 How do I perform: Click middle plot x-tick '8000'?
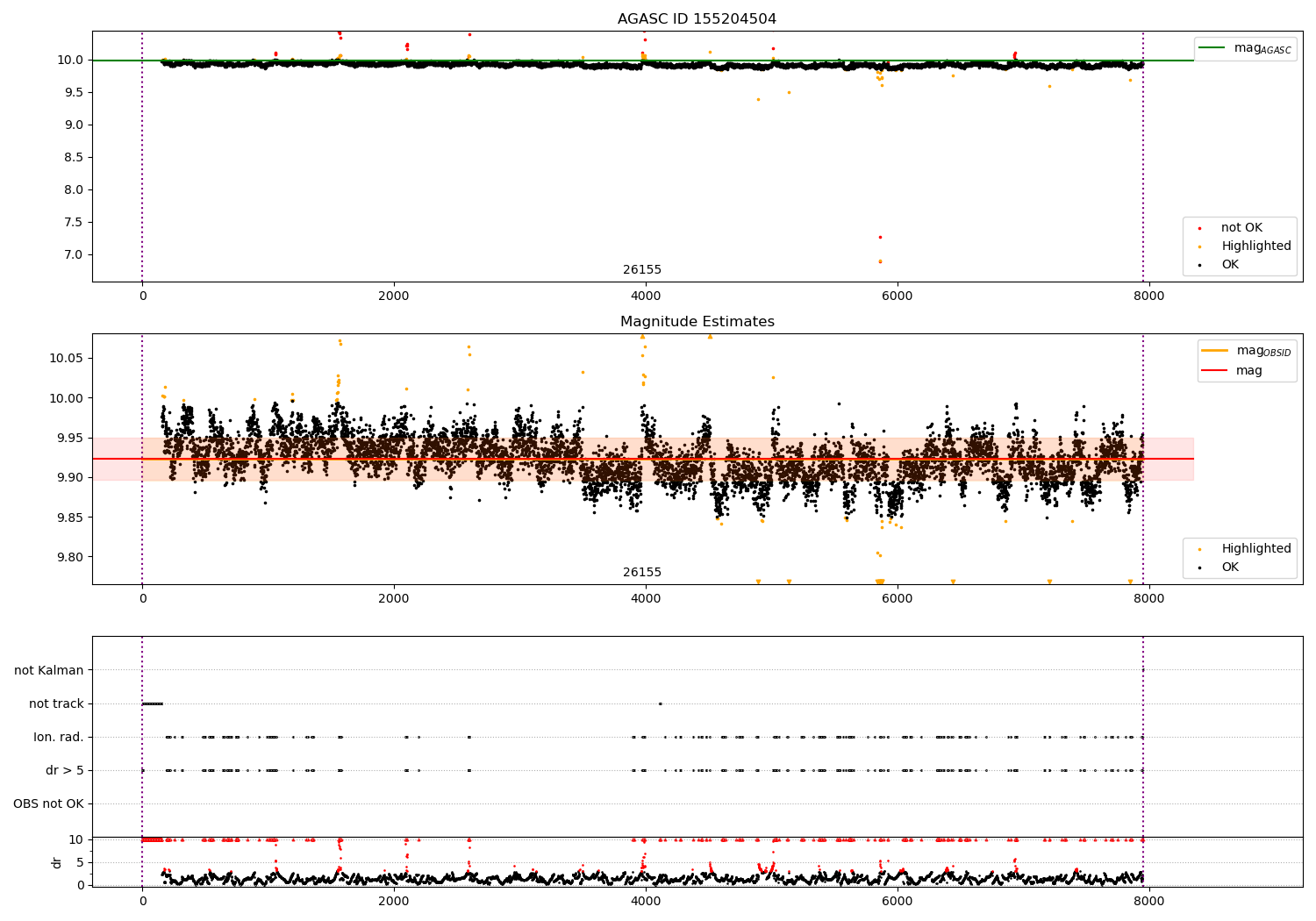pos(1149,599)
